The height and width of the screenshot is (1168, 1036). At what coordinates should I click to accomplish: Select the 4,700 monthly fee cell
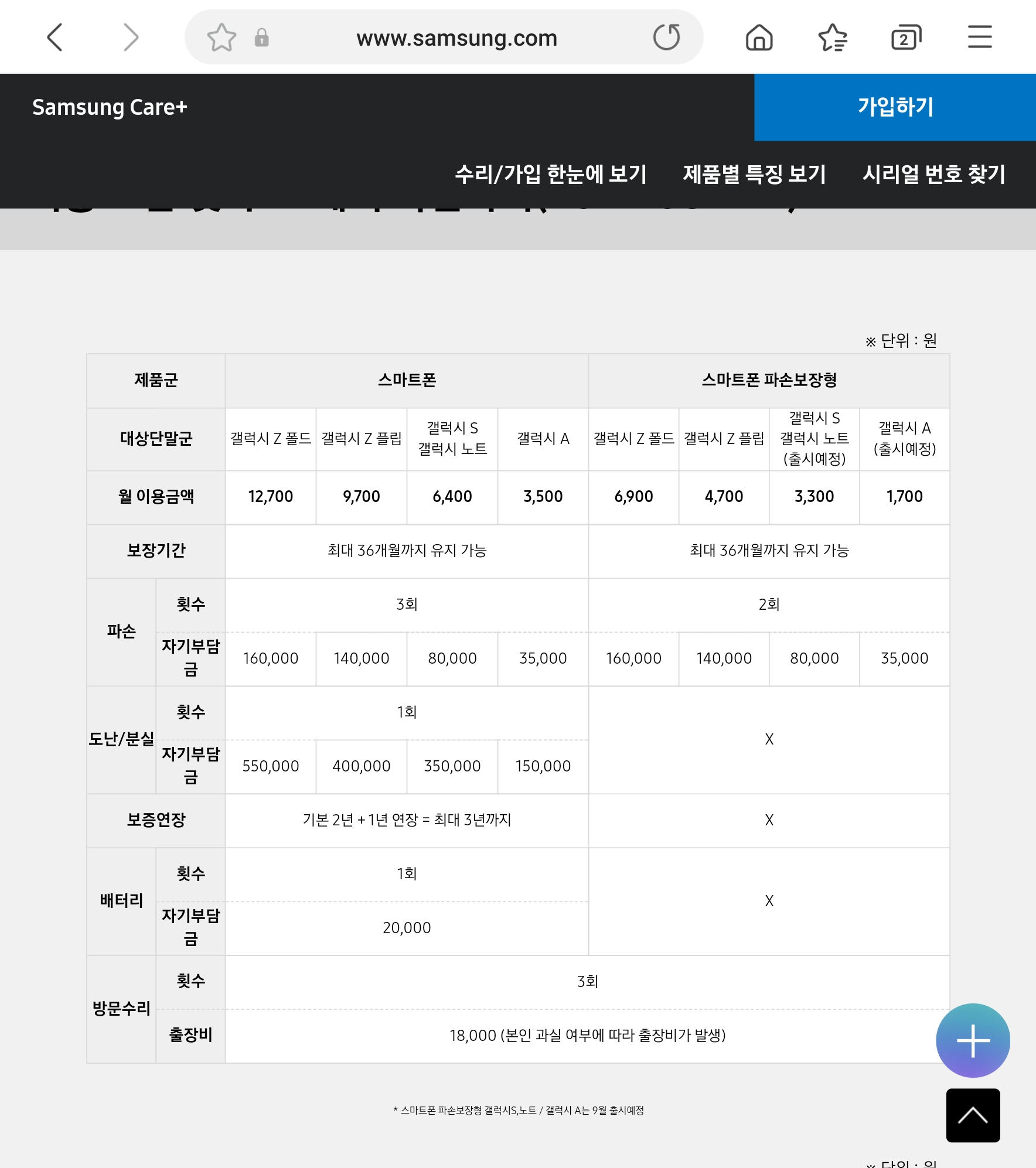[724, 497]
